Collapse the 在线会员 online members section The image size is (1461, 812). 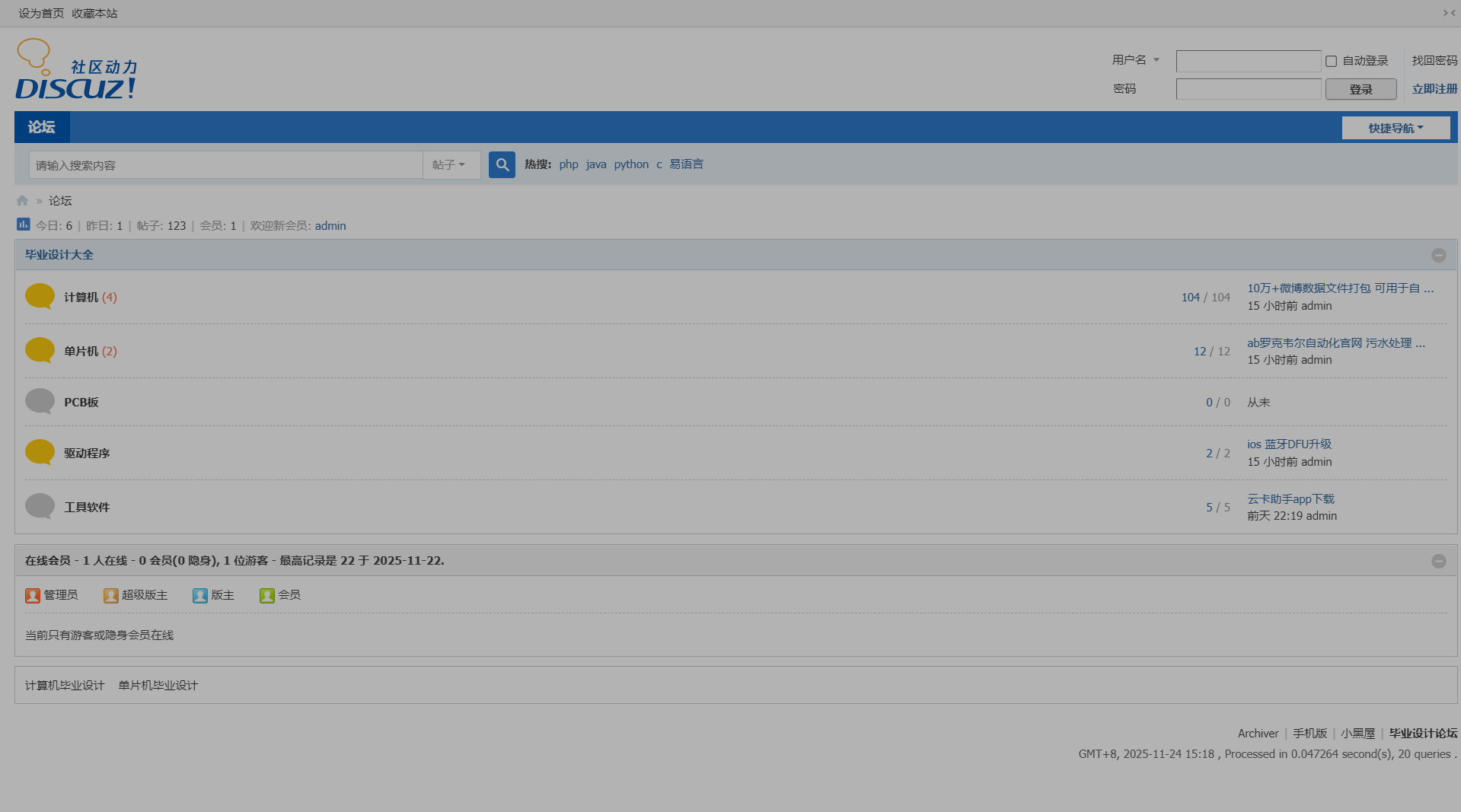click(1438, 562)
